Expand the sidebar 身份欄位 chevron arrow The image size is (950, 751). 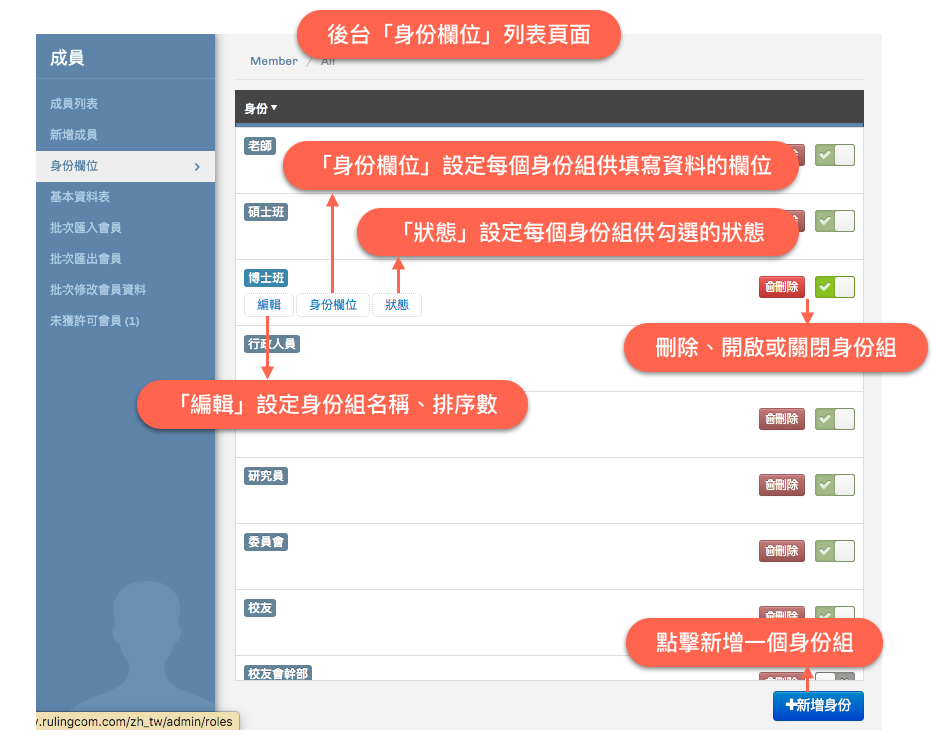click(197, 166)
